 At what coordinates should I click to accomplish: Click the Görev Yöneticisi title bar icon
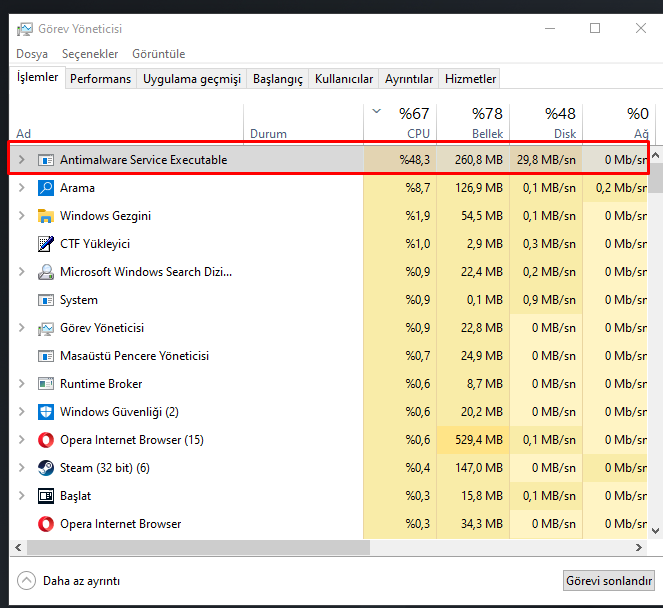25,29
